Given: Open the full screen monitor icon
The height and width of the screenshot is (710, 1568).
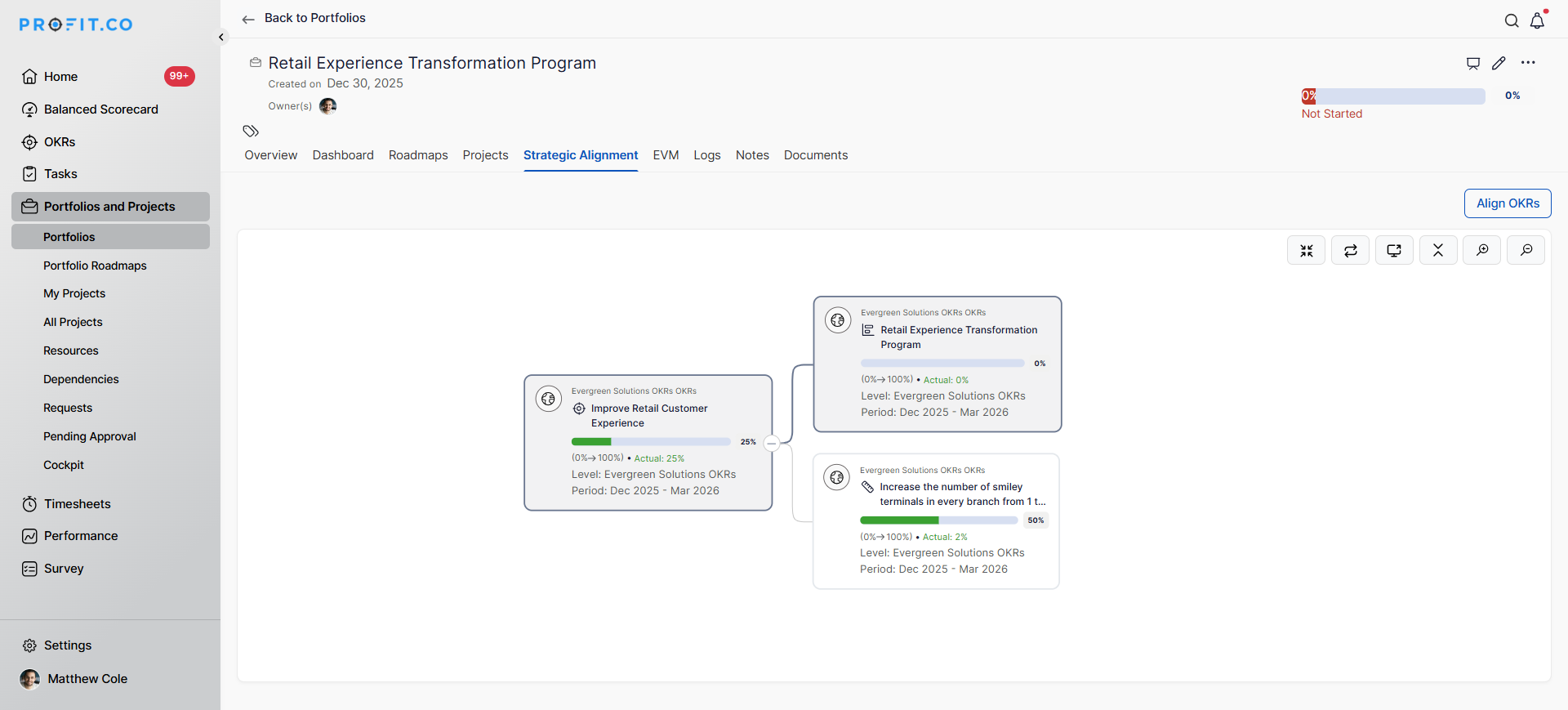Looking at the screenshot, I should click(x=1394, y=250).
